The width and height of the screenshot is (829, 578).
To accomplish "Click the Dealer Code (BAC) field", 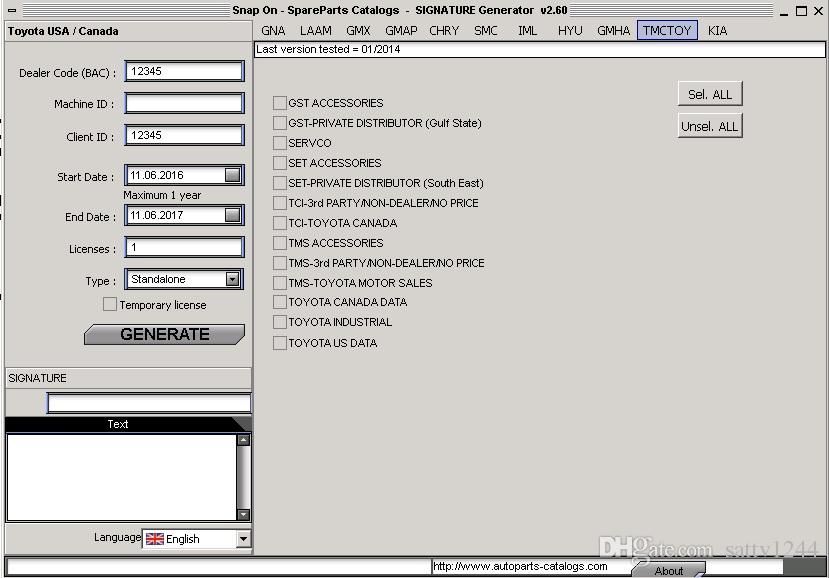I will (x=185, y=71).
